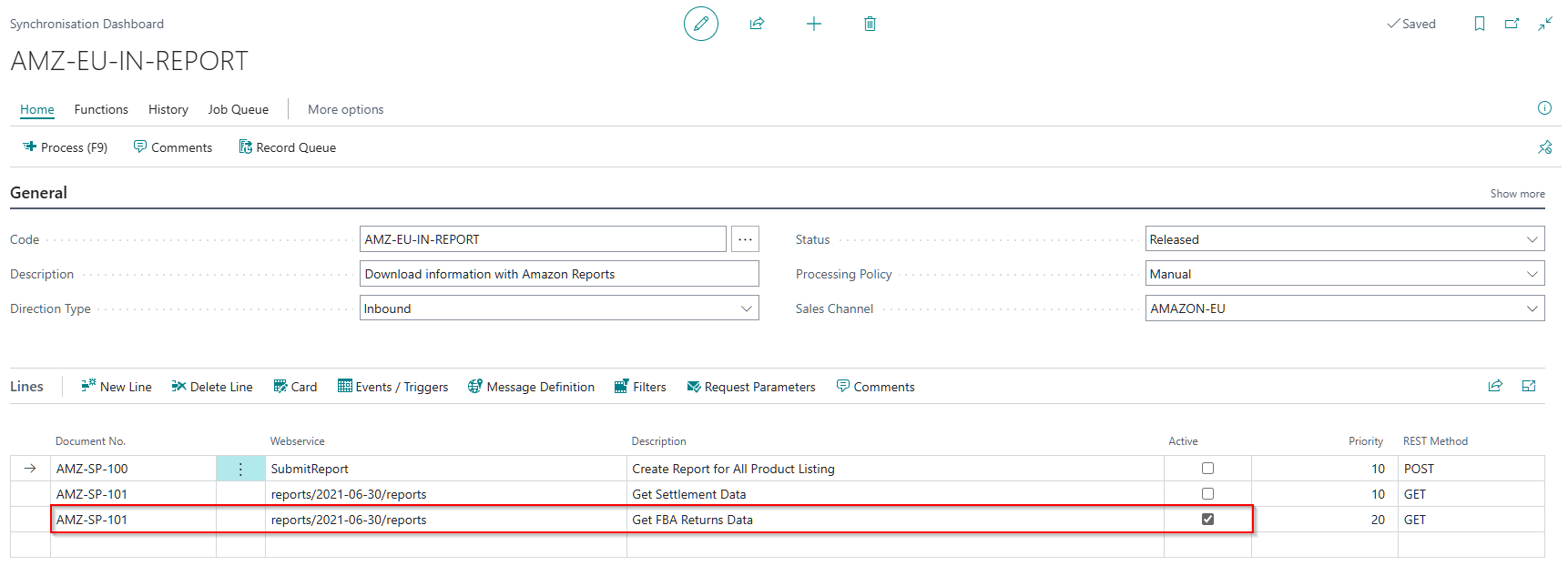Click the Description column header
1568x566 pixels.
pos(658,441)
